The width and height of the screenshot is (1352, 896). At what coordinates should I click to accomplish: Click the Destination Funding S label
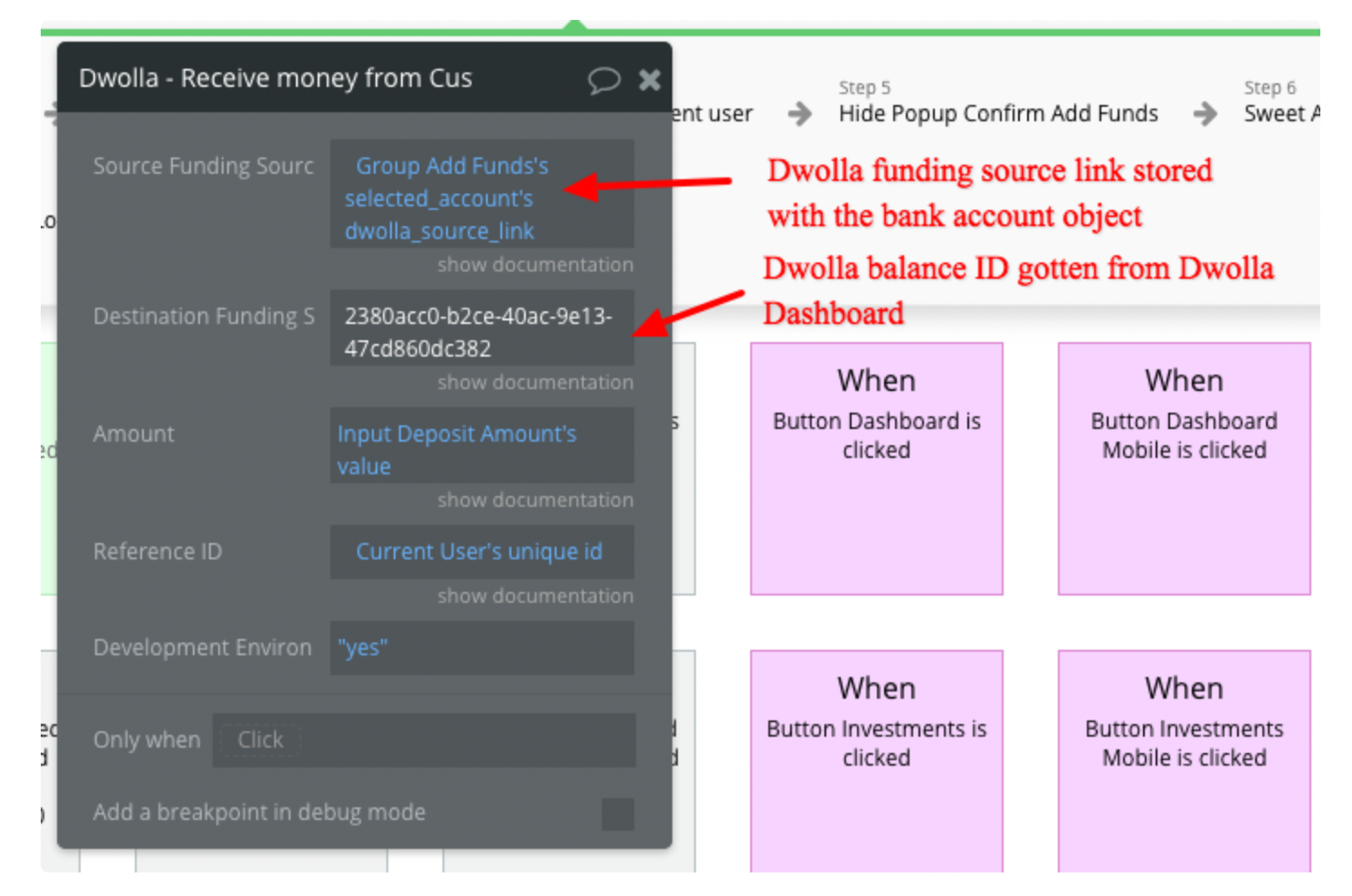tap(204, 317)
